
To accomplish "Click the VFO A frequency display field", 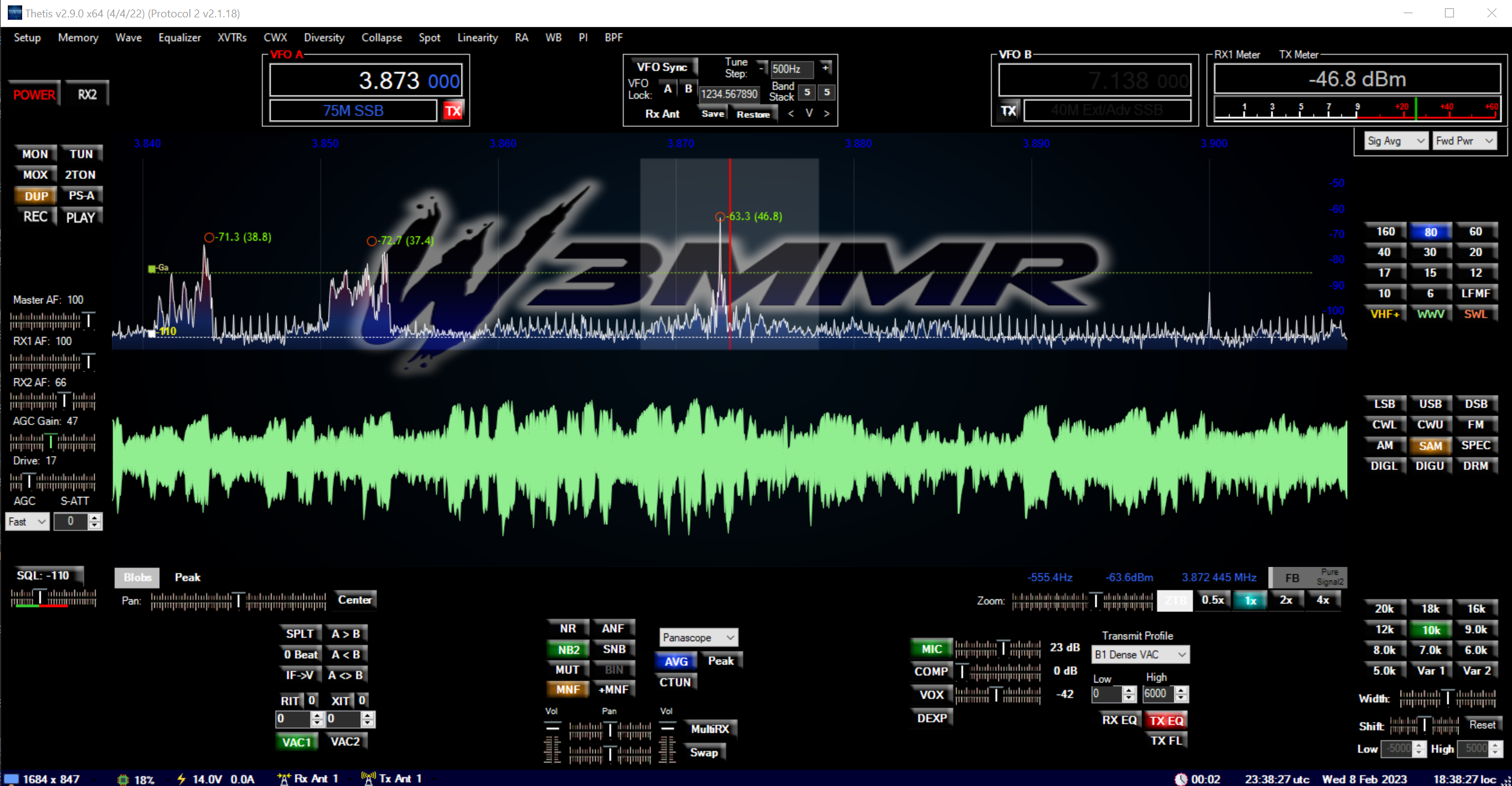I will pyautogui.click(x=366, y=80).
